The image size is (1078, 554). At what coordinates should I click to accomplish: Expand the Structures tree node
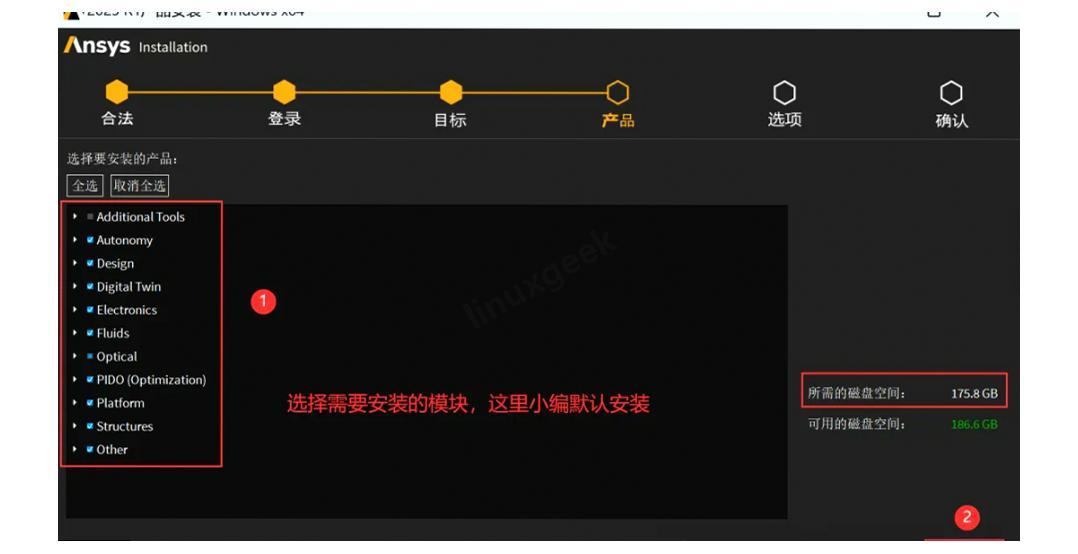(75, 426)
